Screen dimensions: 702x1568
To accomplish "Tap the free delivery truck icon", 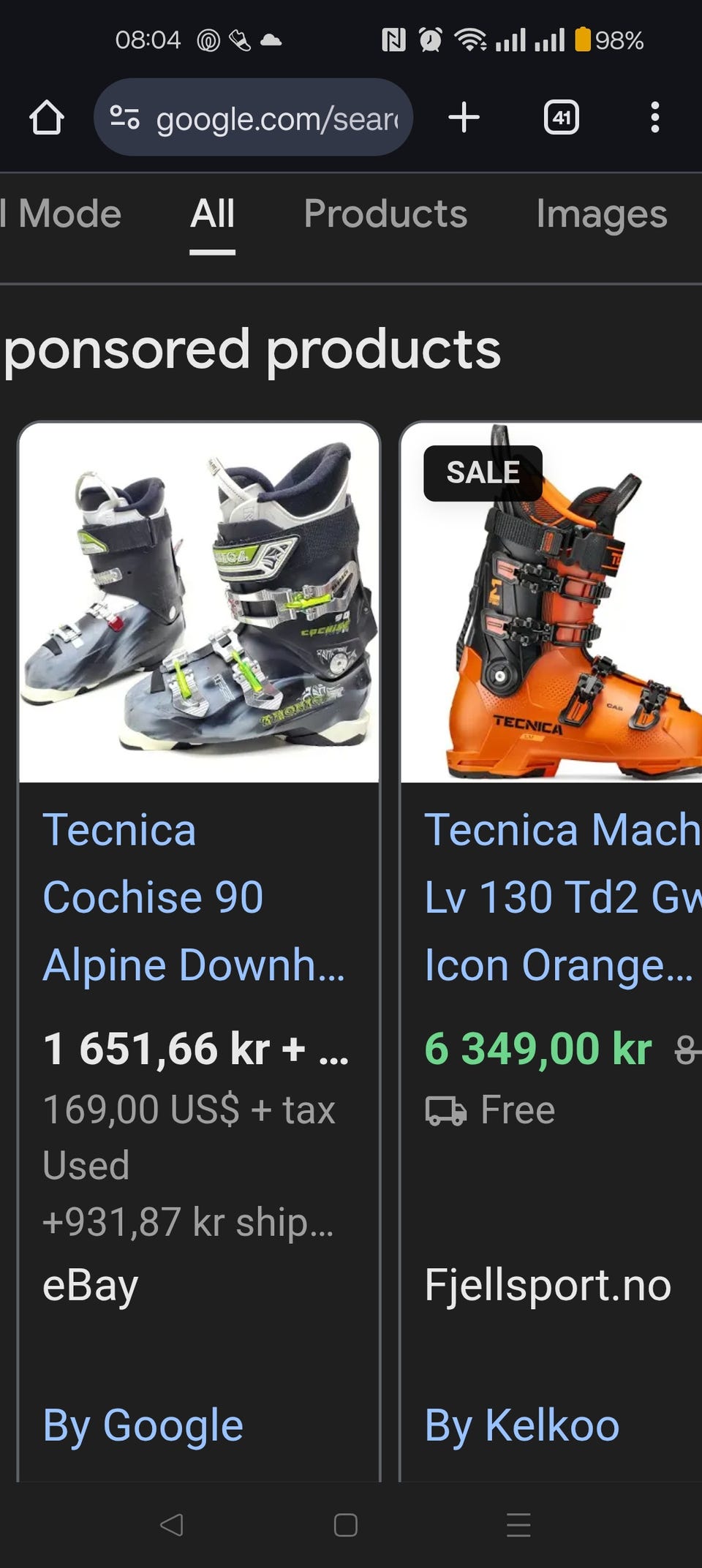I will (445, 1110).
